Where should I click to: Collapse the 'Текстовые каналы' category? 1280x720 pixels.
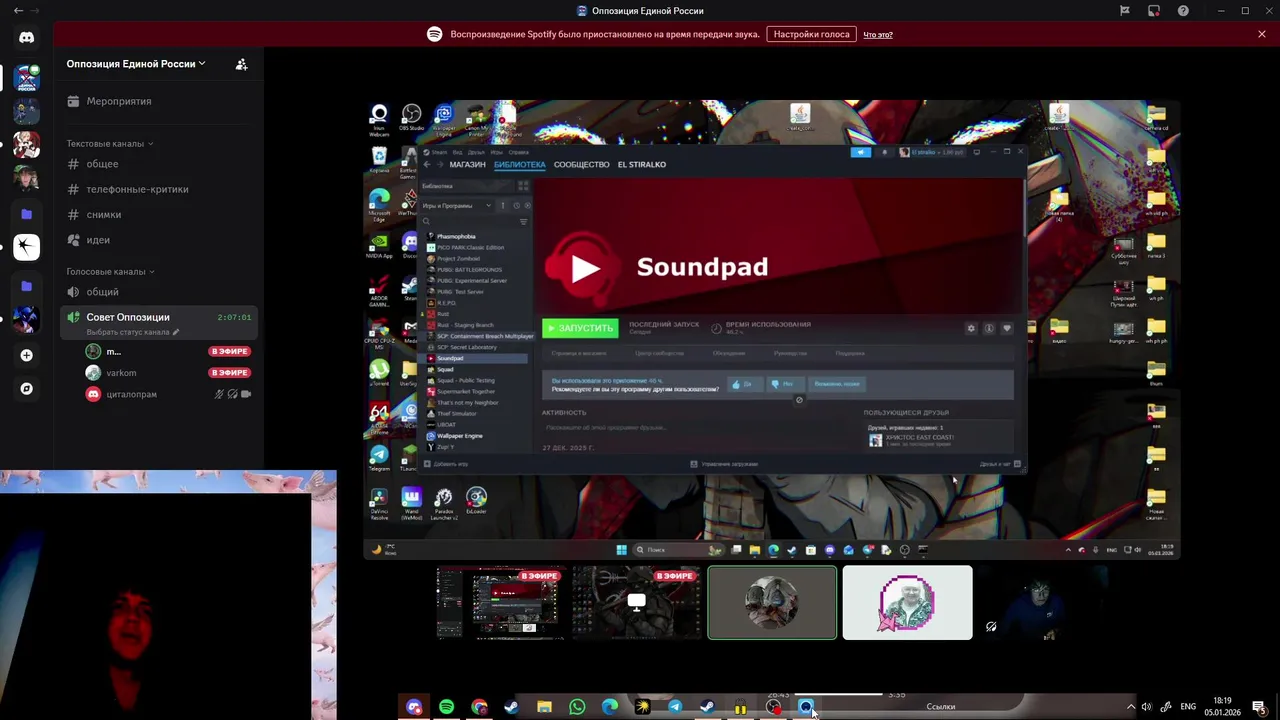click(x=110, y=143)
